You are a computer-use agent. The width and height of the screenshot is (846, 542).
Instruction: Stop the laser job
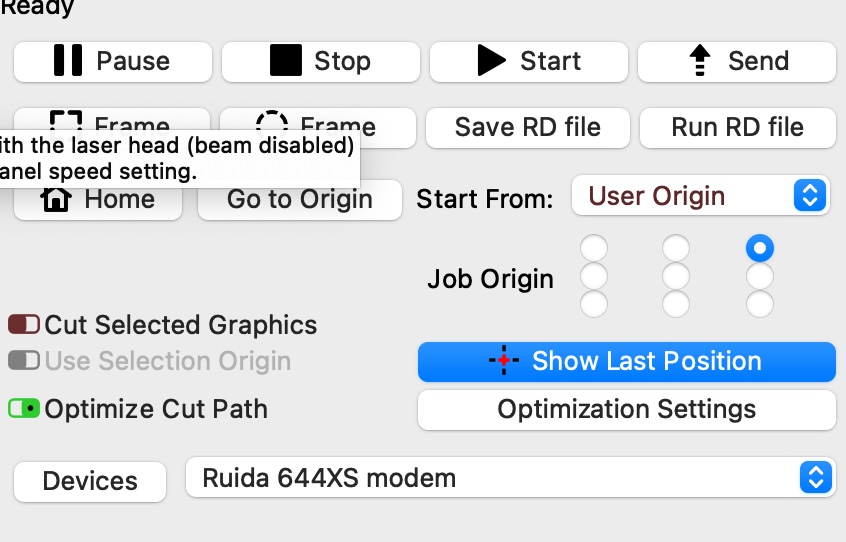pyautogui.click(x=320, y=61)
